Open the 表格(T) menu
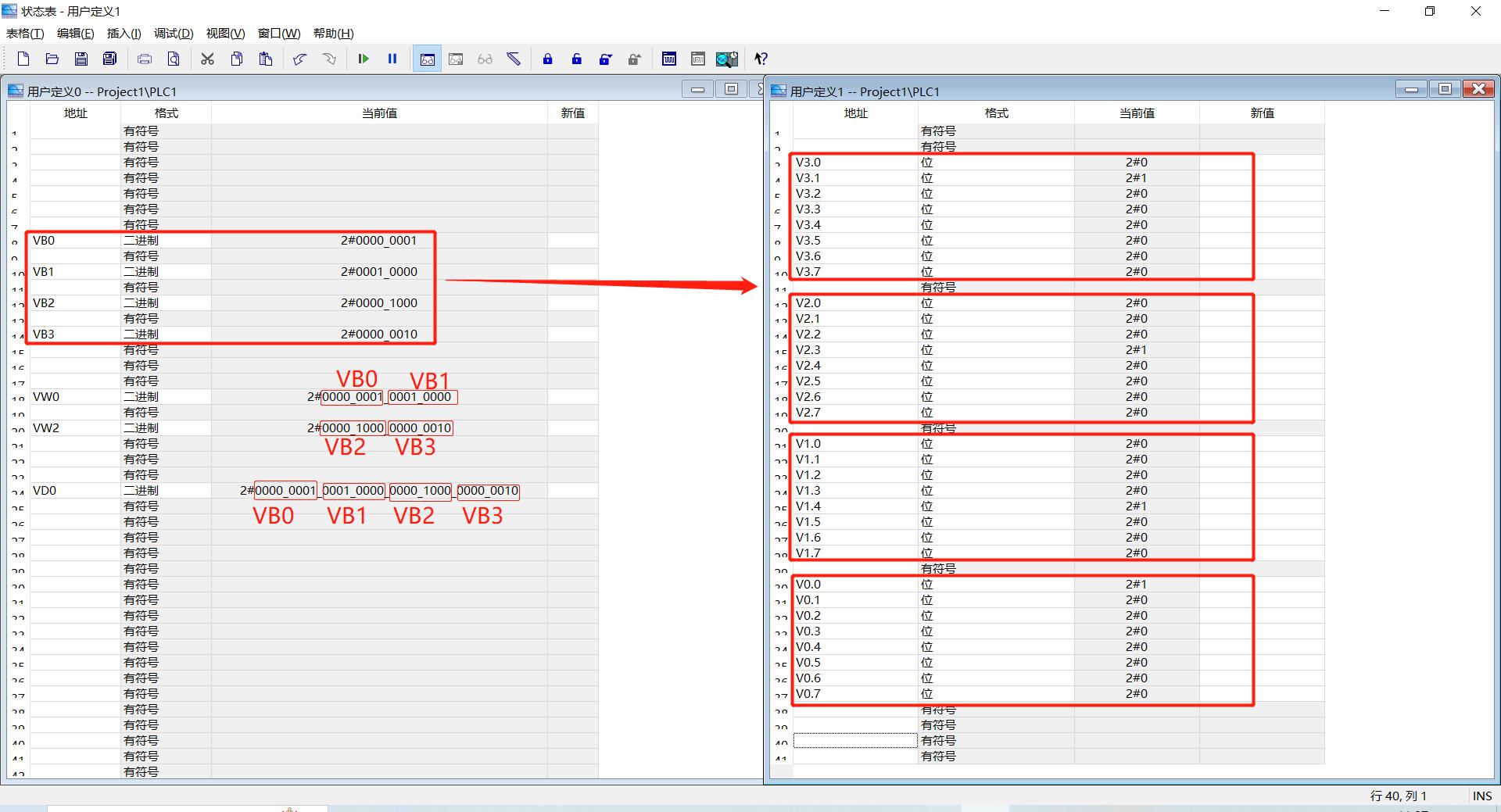1501x812 pixels. tap(25, 33)
